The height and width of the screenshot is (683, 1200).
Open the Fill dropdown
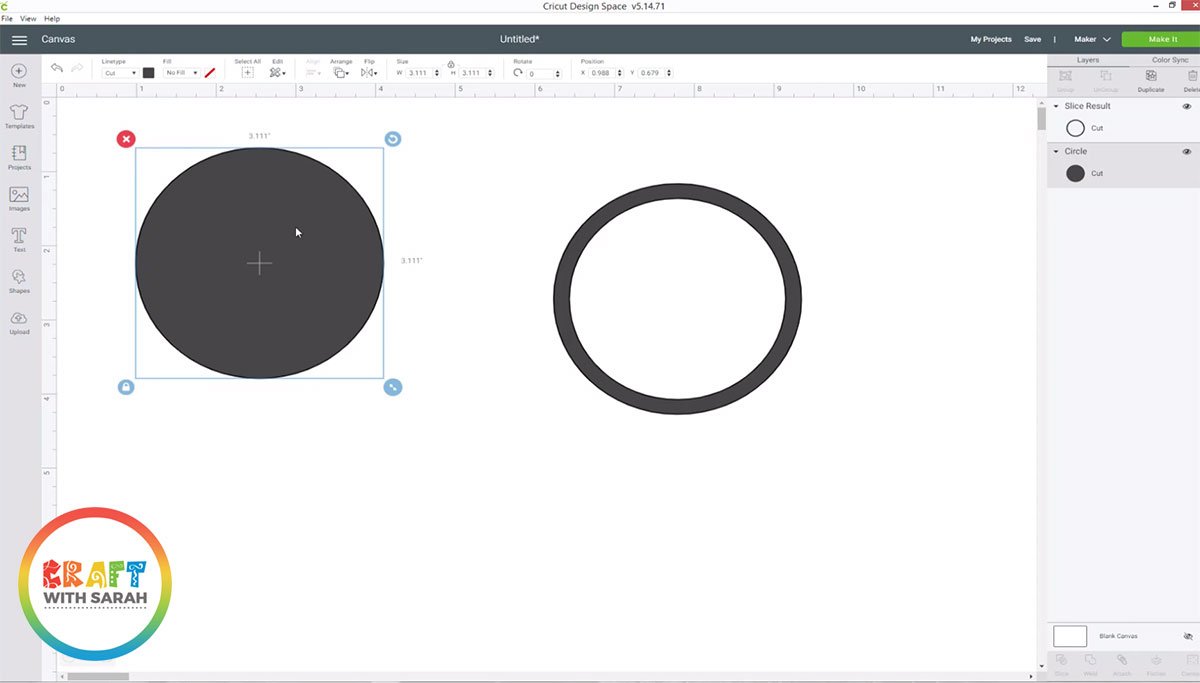182,73
